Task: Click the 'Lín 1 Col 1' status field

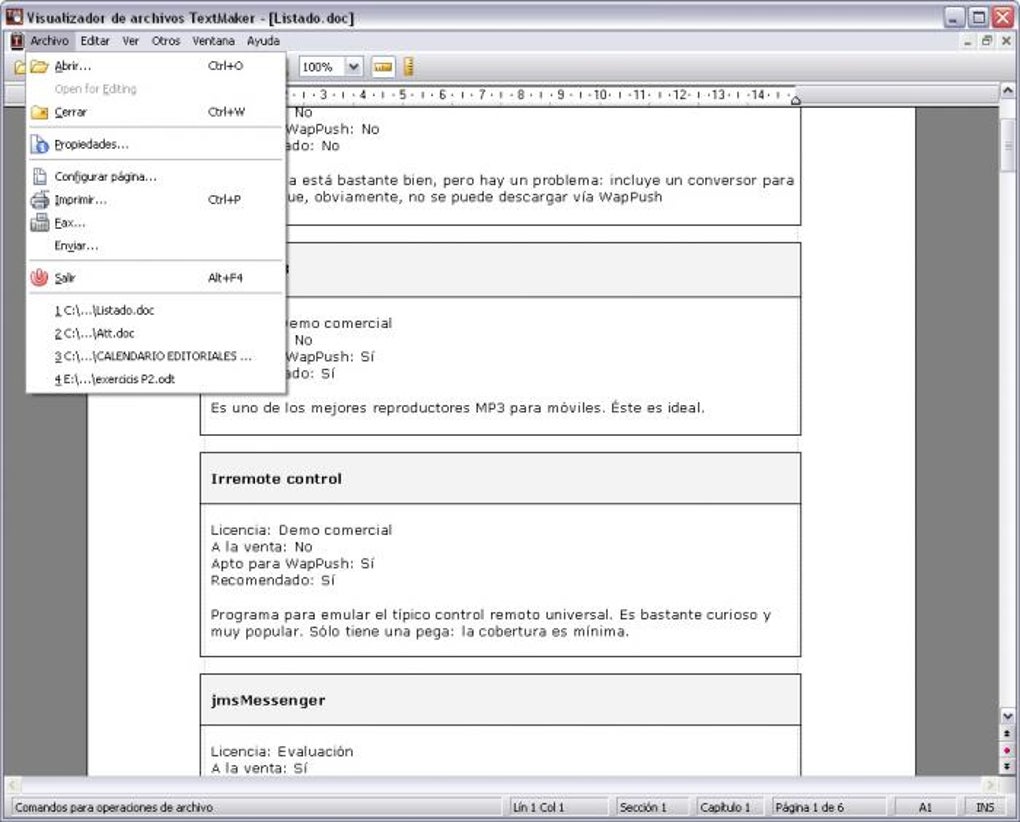Action: click(x=559, y=807)
